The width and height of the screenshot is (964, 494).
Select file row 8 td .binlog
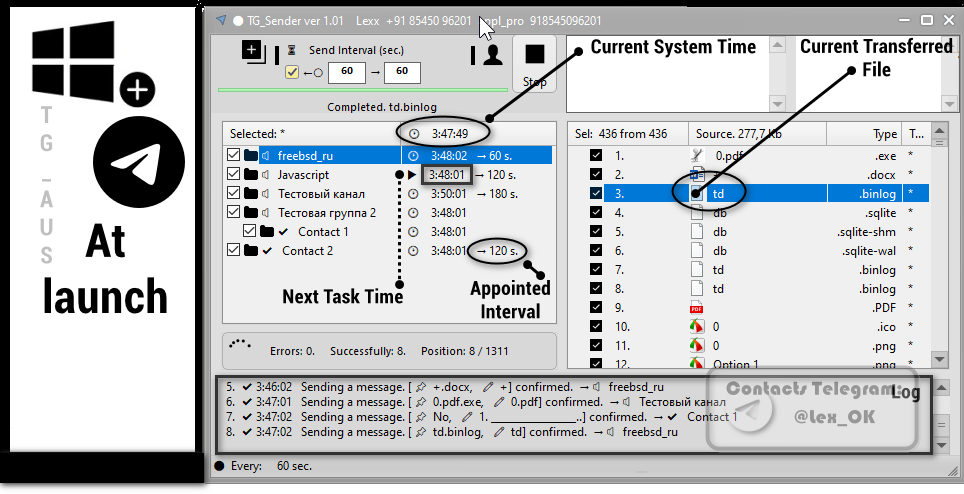click(749, 288)
